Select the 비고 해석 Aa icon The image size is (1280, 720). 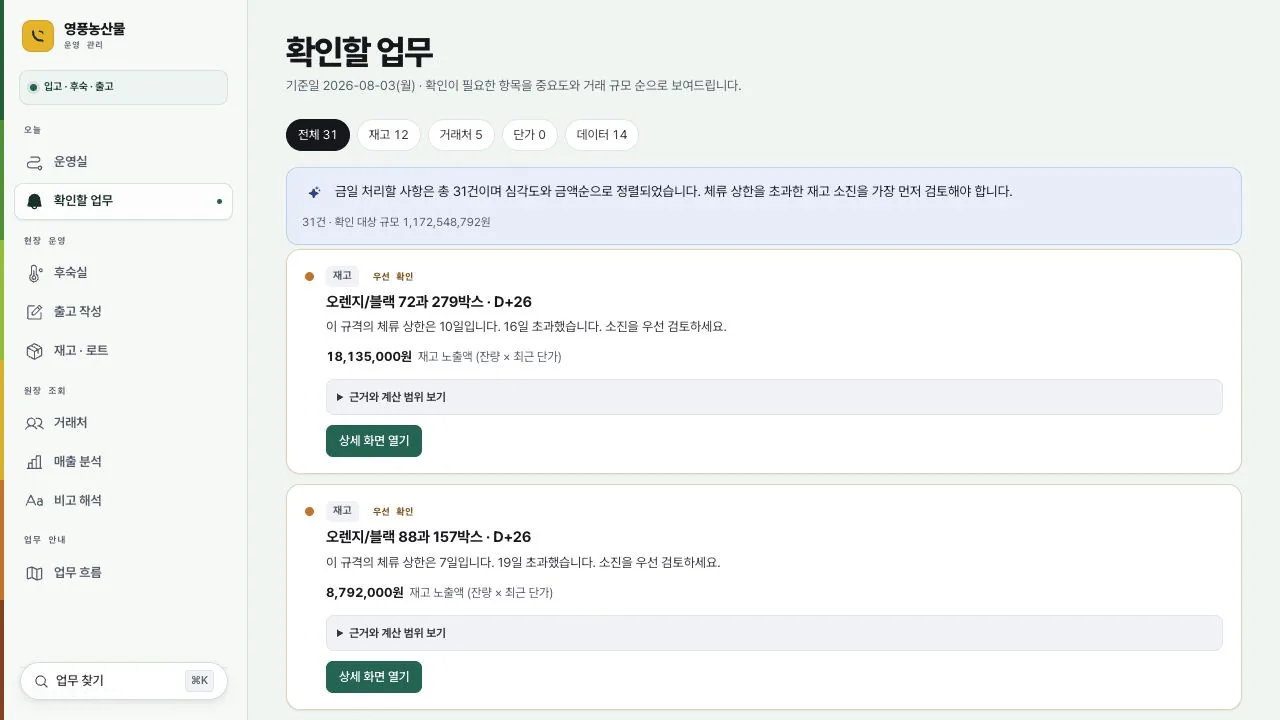point(34,501)
